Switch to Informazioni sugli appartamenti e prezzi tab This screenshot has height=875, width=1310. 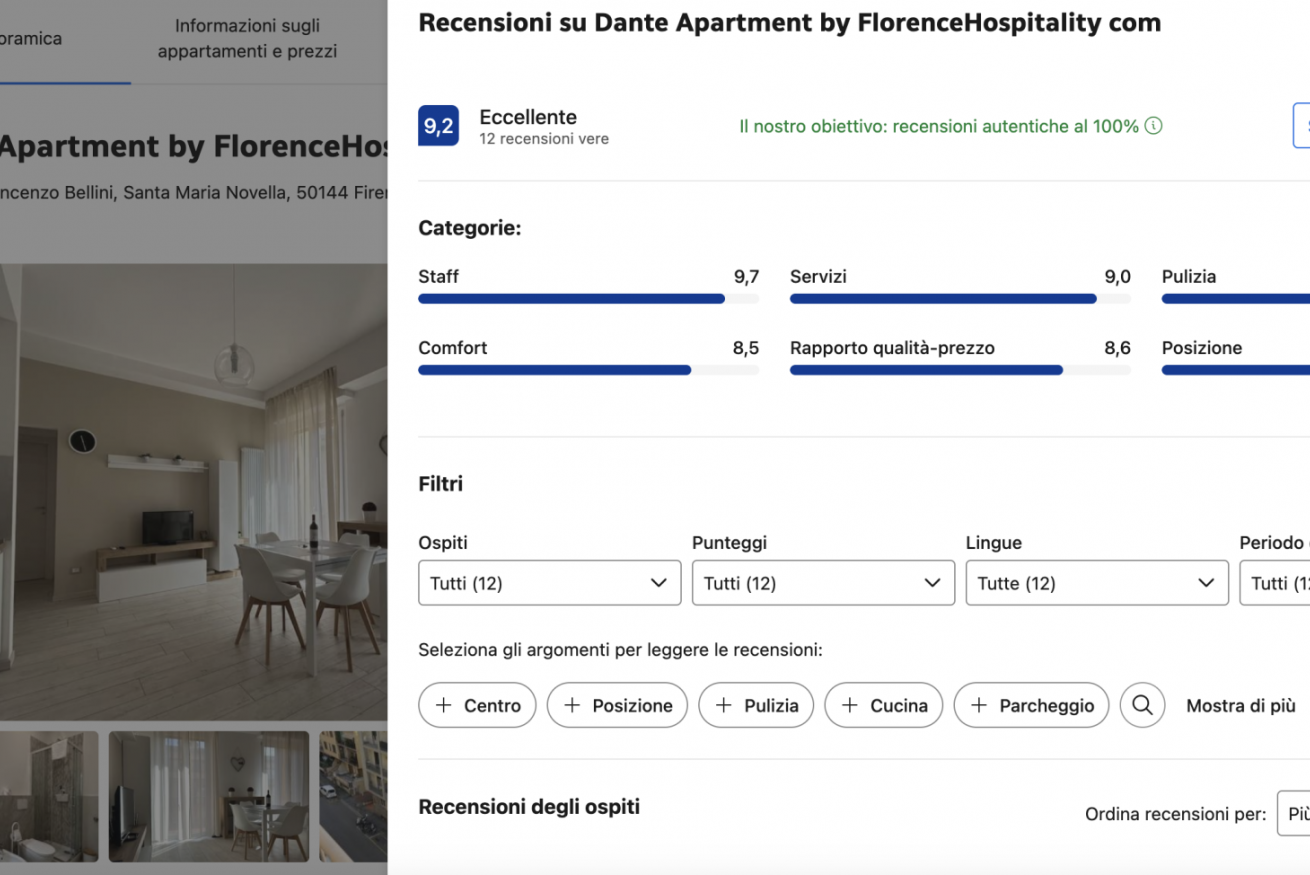(x=247, y=39)
